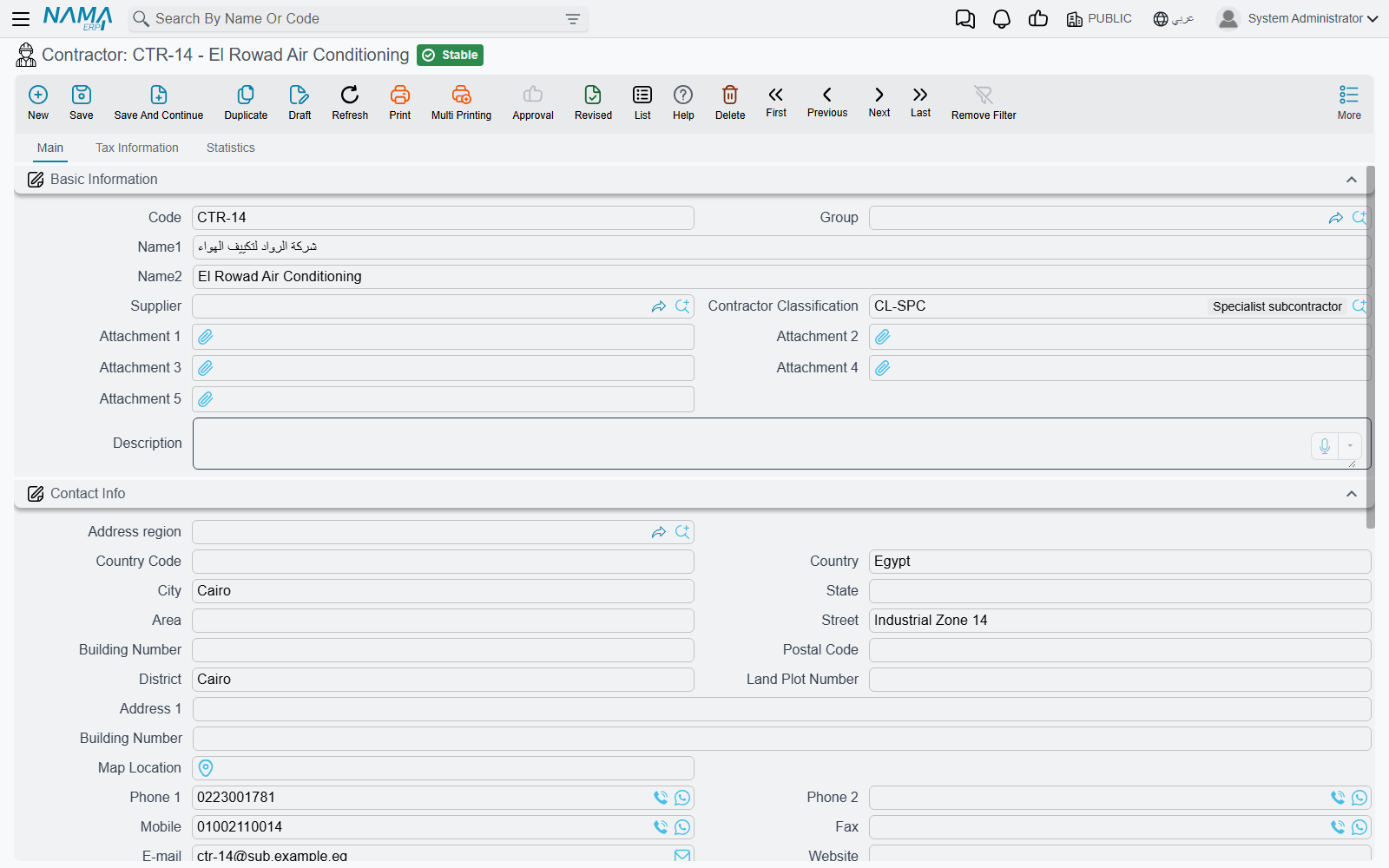The width and height of the screenshot is (1389, 868).
Task: Open WhatsApp for Mobile number
Action: (x=682, y=827)
